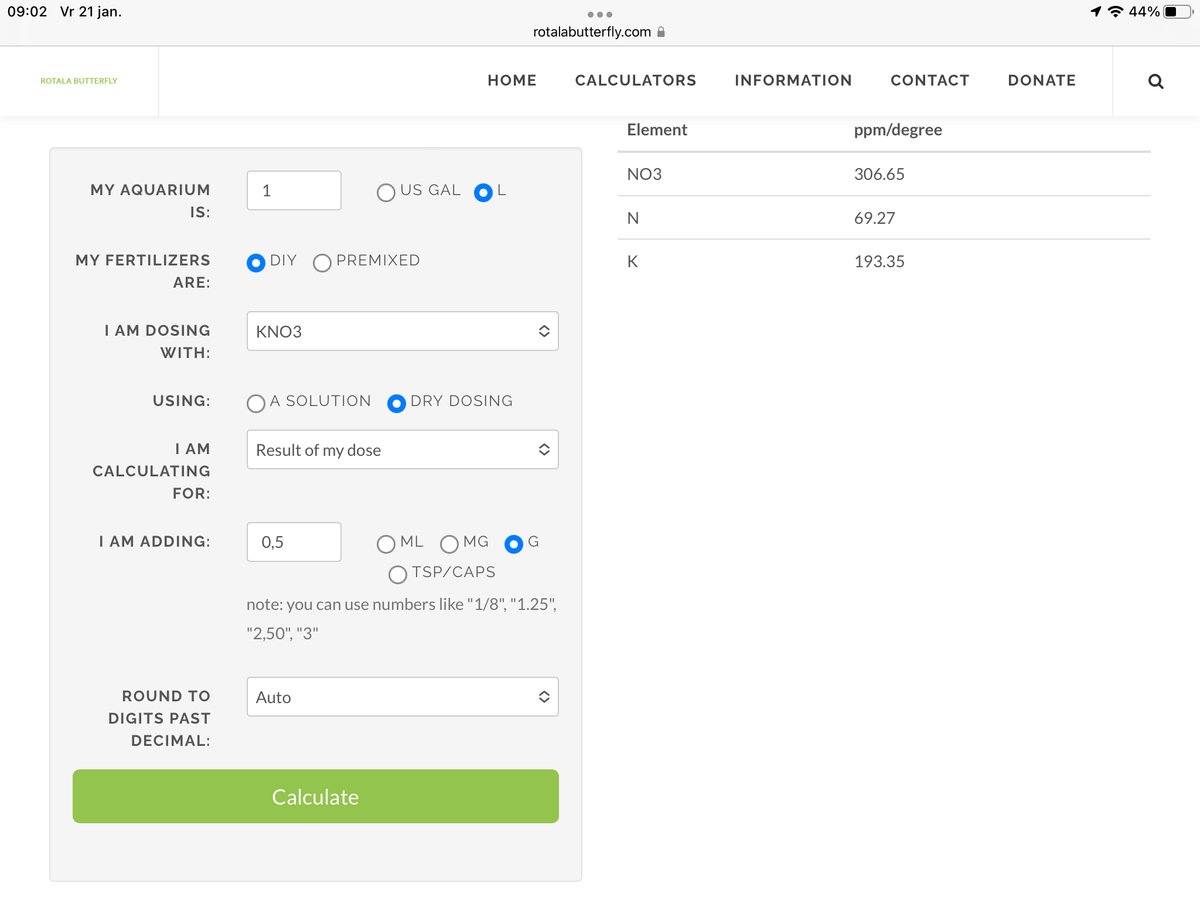Open the DONATE page link
Screen dimensions: 1200x900
(x=1041, y=81)
